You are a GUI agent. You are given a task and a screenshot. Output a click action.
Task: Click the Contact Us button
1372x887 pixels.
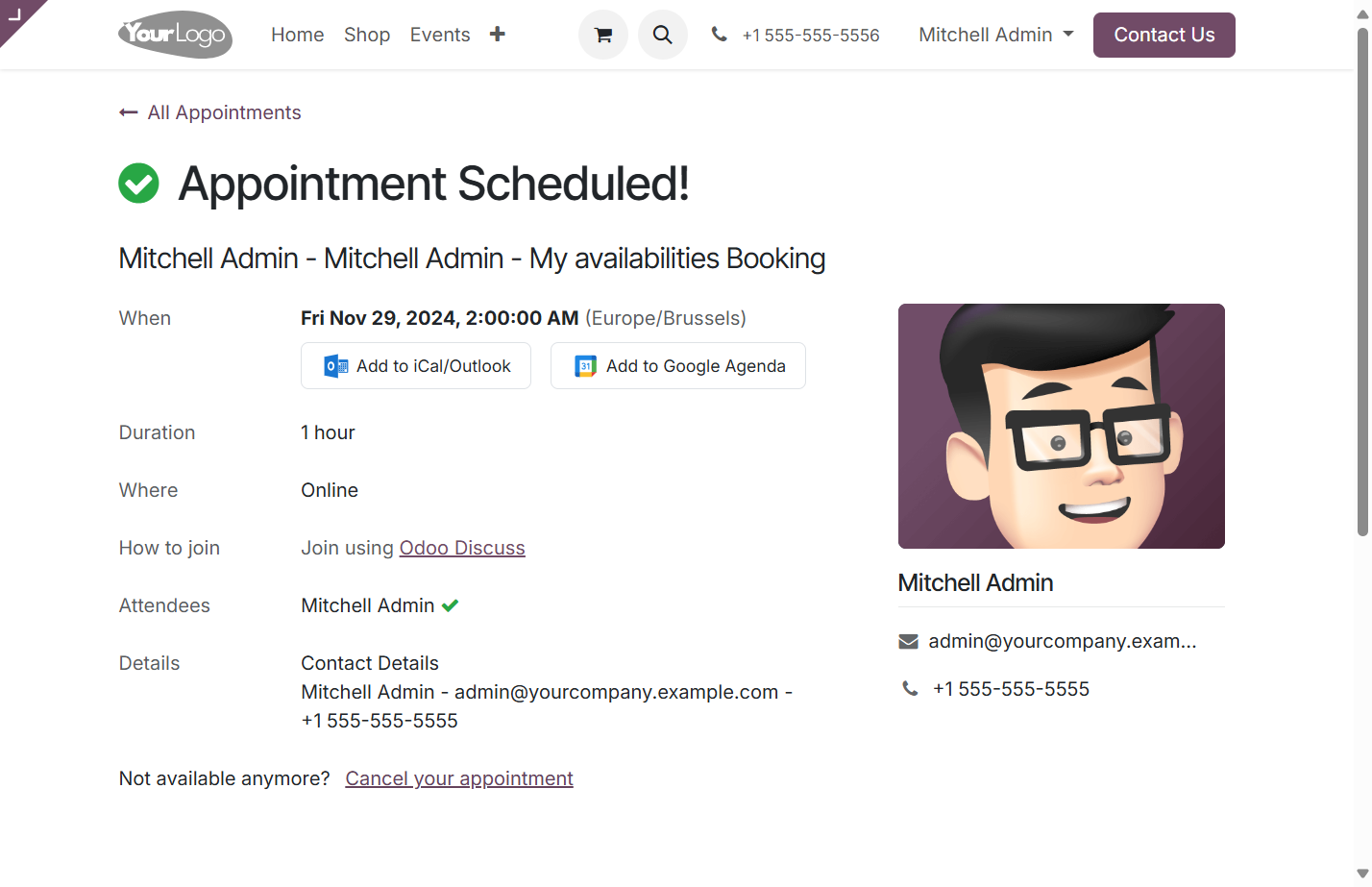(1164, 35)
